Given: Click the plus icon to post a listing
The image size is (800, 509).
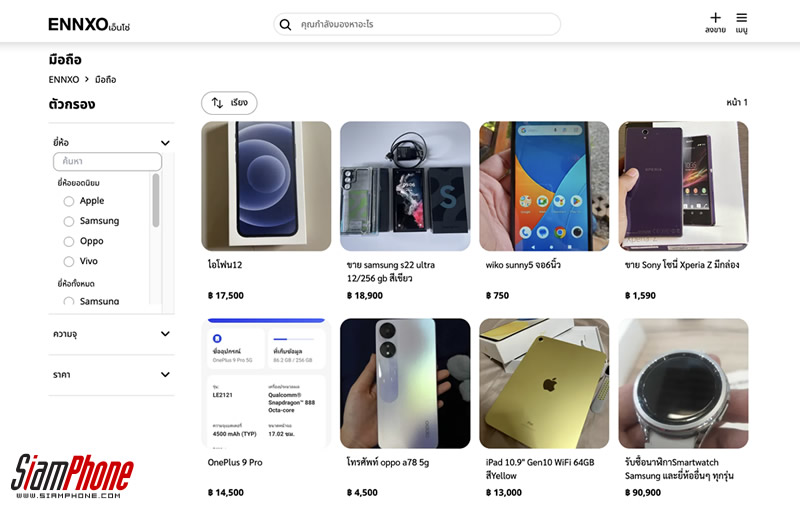Looking at the screenshot, I should click(x=715, y=18).
